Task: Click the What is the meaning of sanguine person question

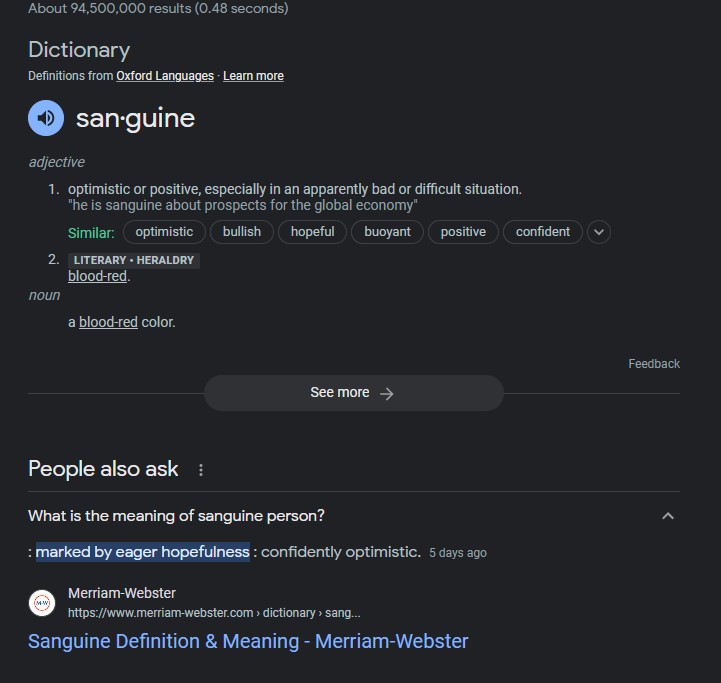Action: coord(176,516)
